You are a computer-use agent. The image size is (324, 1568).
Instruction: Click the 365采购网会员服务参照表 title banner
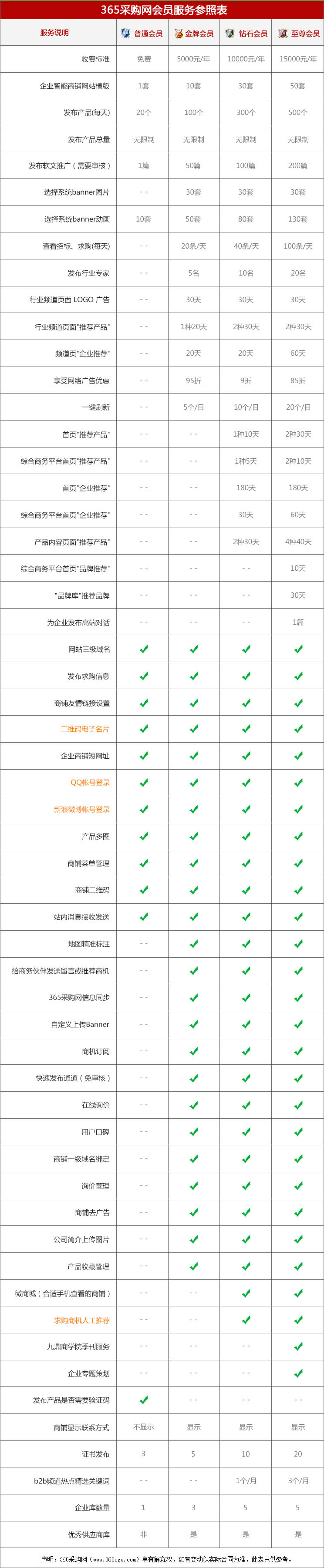tap(162, 10)
